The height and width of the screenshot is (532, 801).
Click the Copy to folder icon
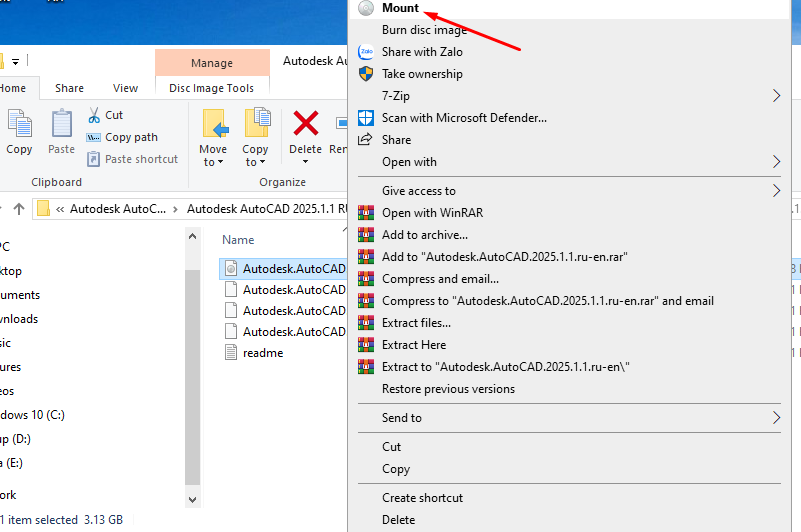[x=257, y=123]
